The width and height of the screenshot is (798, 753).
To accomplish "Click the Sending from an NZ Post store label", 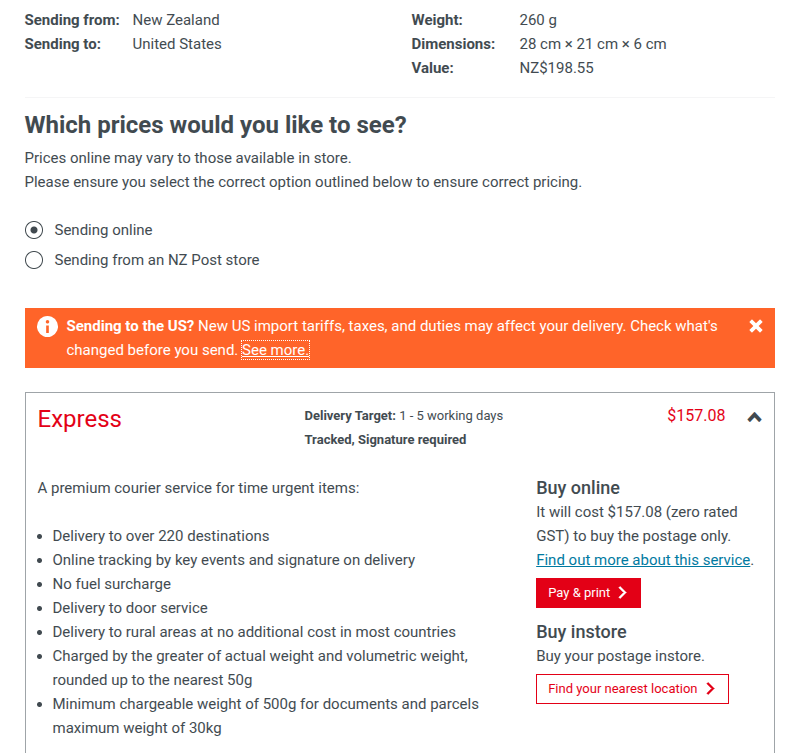I will pos(157,260).
